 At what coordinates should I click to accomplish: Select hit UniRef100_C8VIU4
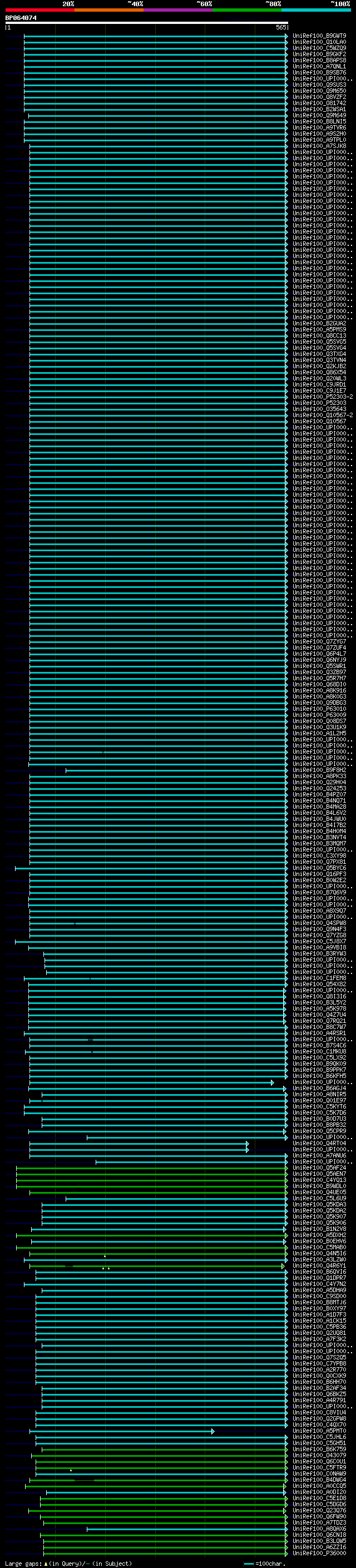click(319, 1413)
